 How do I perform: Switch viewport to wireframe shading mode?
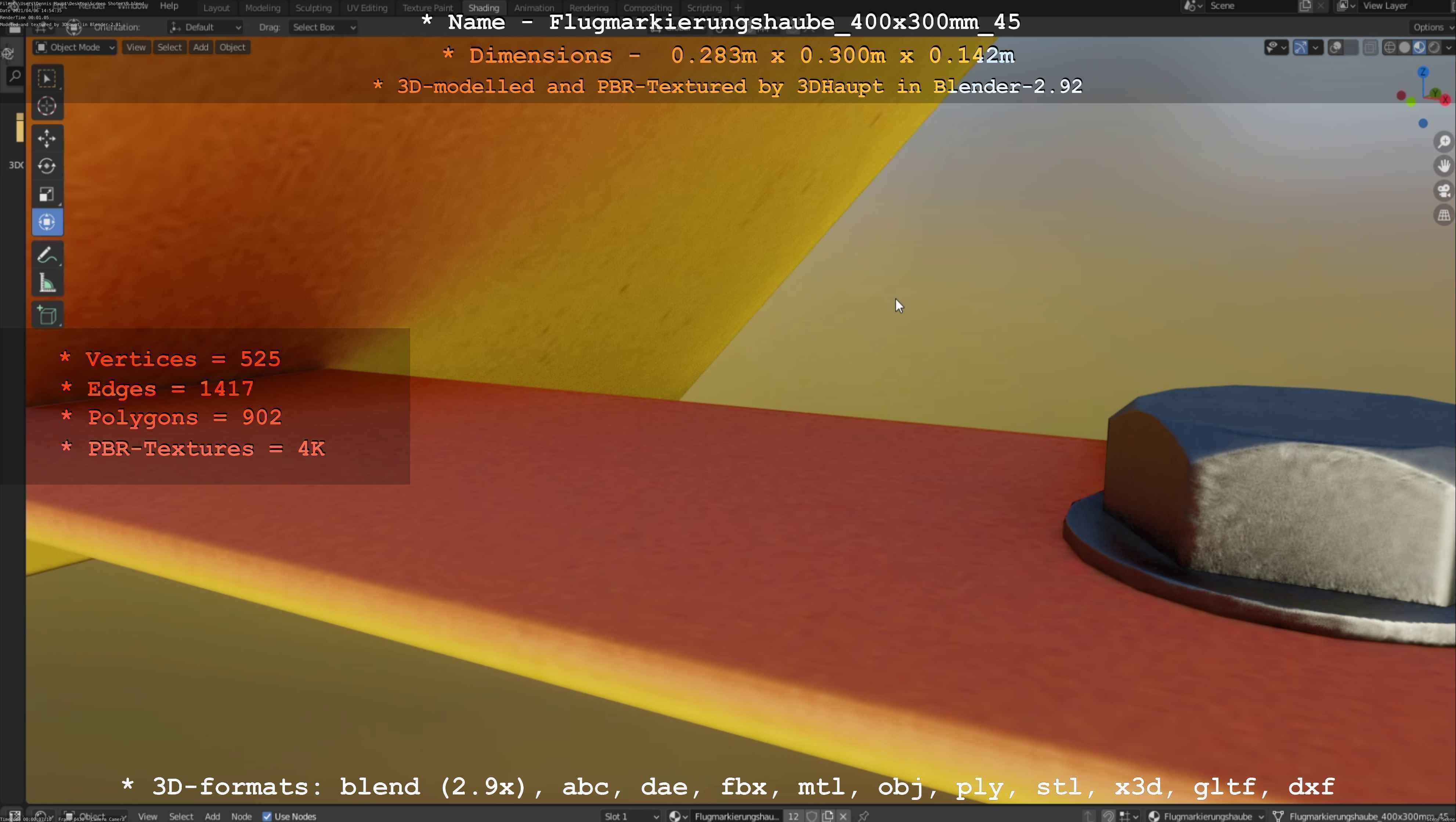tap(1390, 47)
